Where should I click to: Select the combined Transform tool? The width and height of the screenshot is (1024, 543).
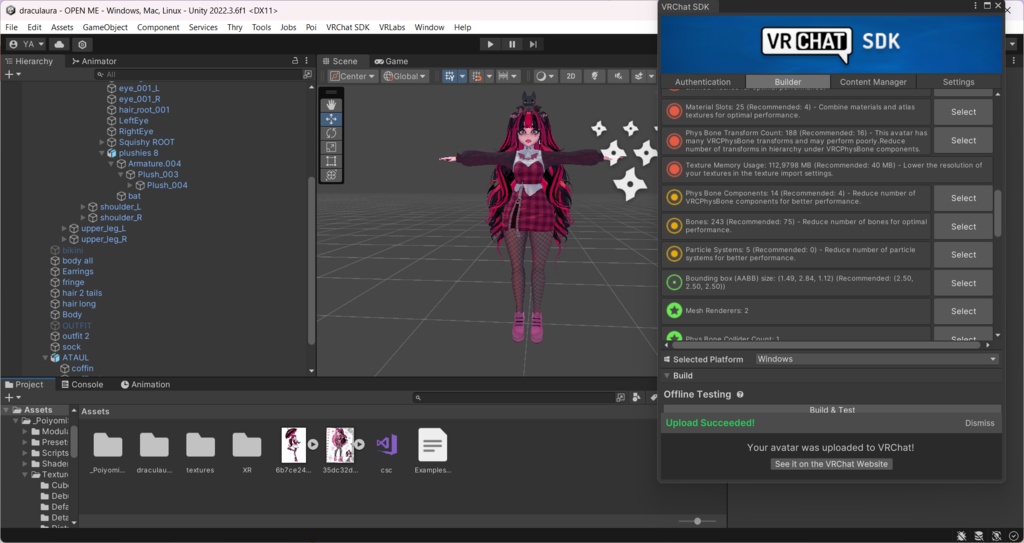331,175
